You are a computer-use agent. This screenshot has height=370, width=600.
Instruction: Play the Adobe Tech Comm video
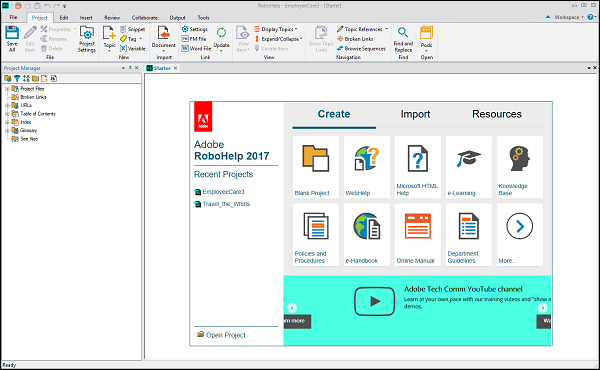pos(375,302)
